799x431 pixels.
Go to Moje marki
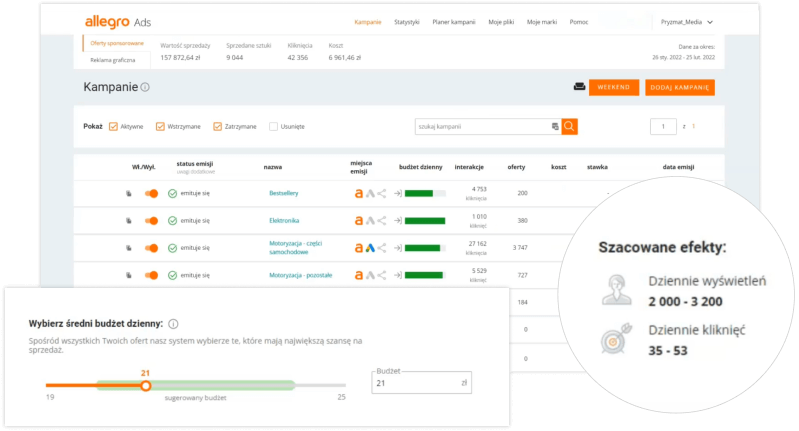click(542, 22)
